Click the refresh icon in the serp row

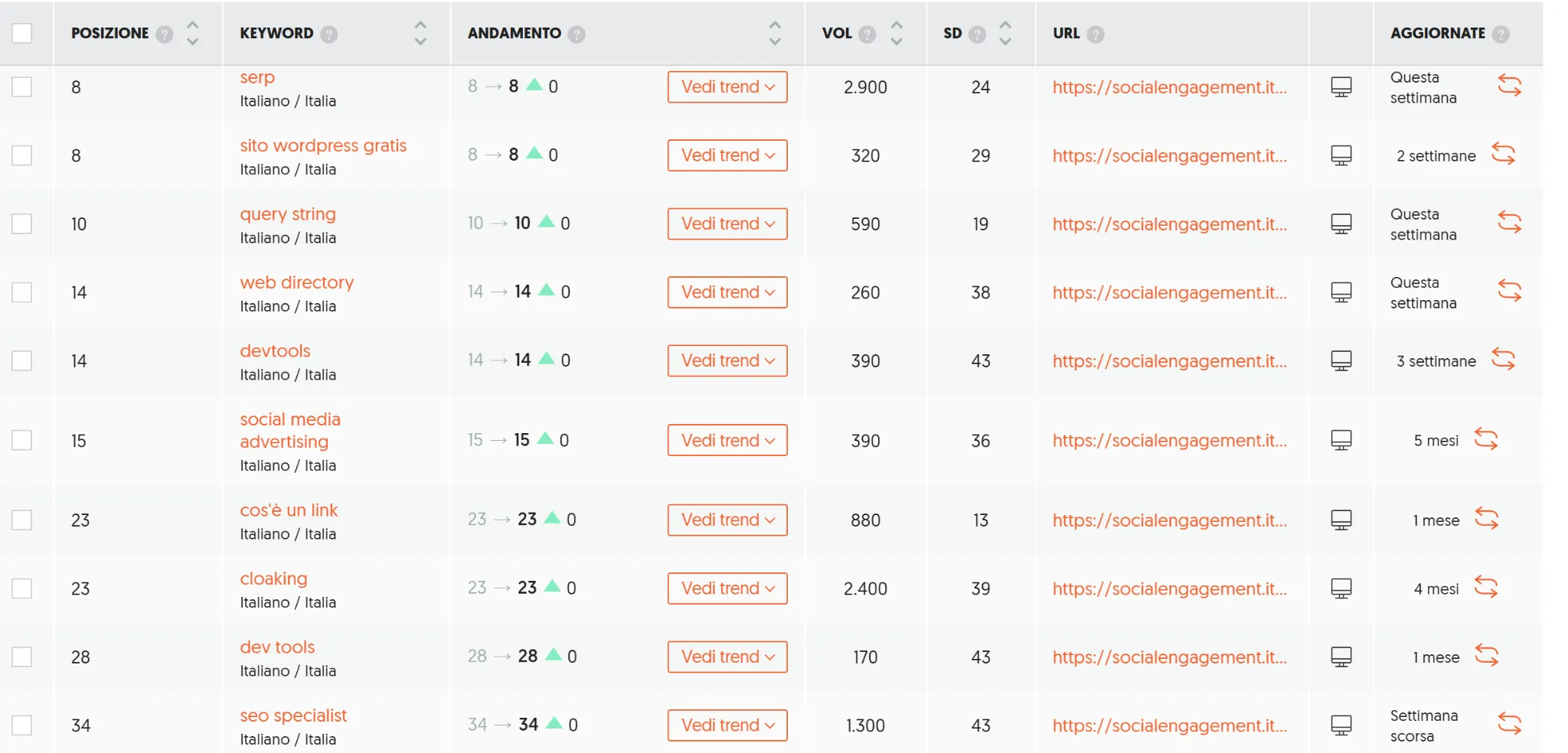click(x=1510, y=84)
